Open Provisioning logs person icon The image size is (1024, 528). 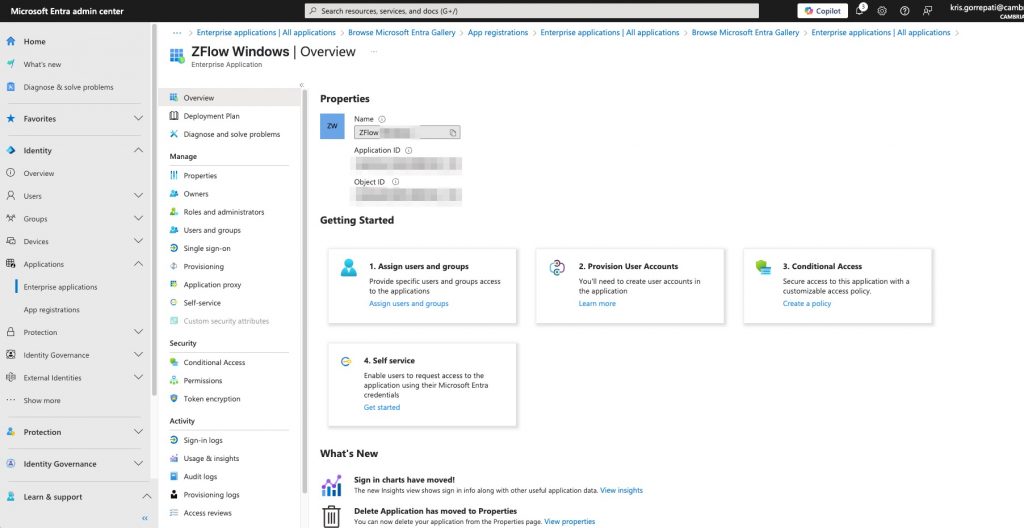174,495
